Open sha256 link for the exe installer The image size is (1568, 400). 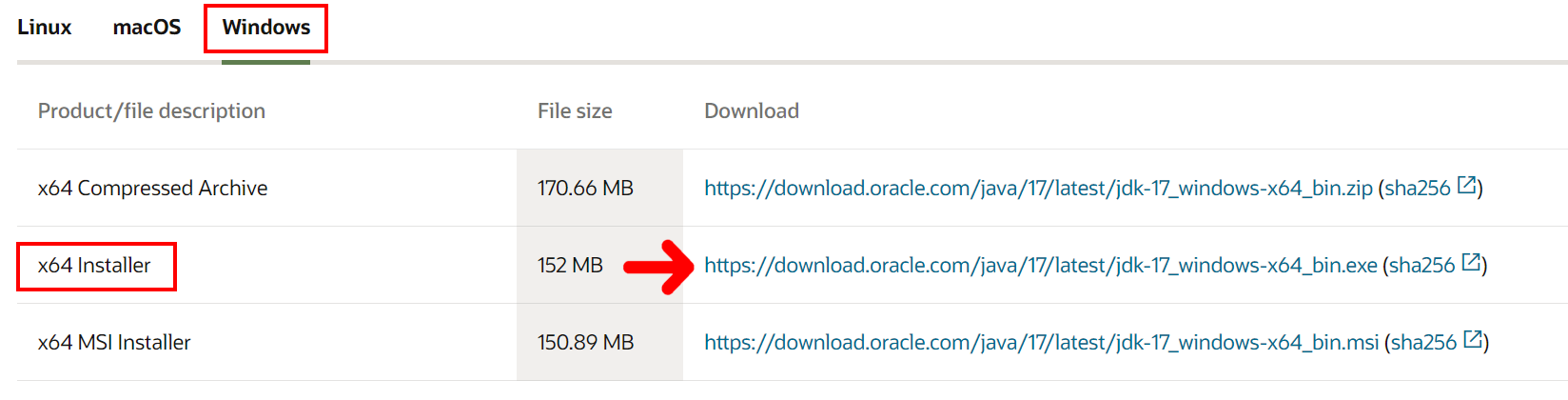click(1422, 265)
